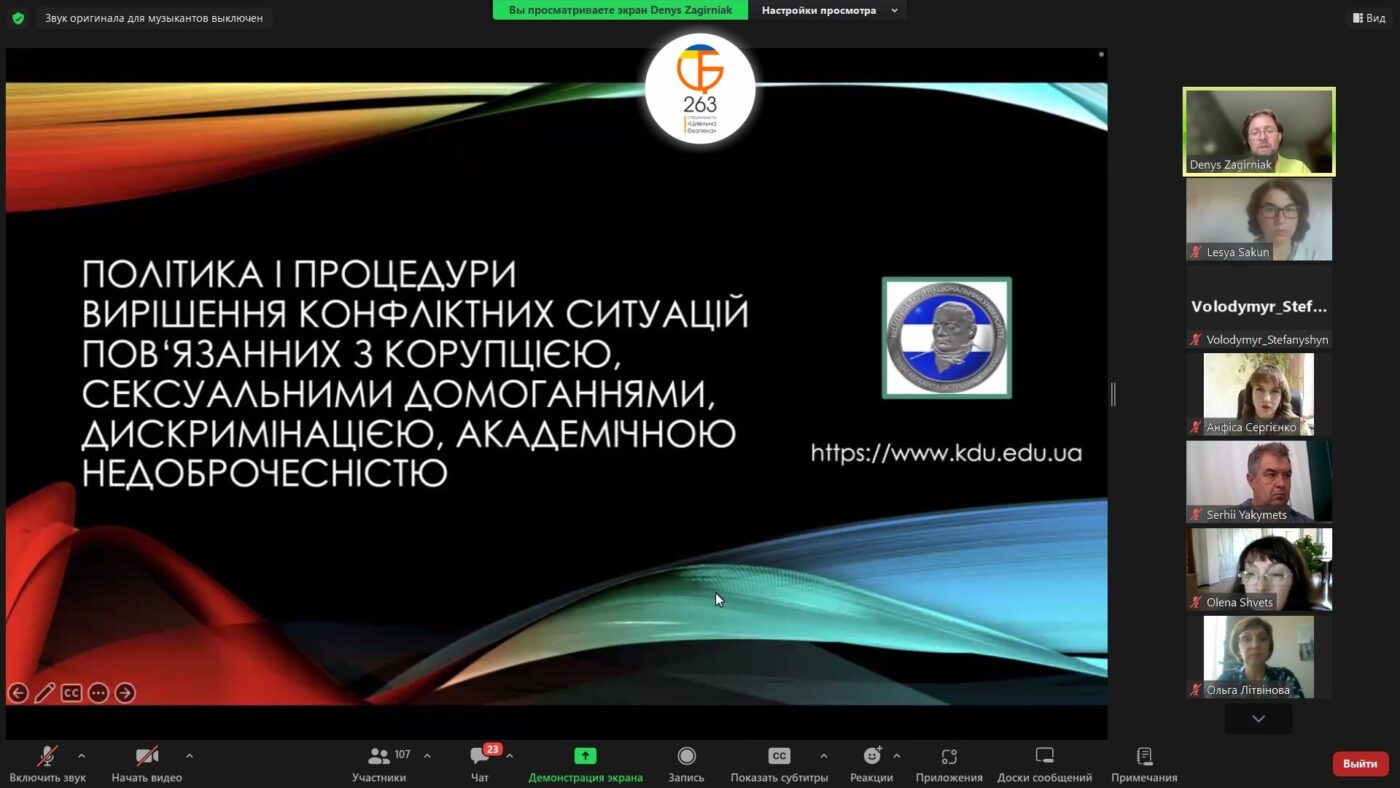Show more participants with down chevron
This screenshot has width=1400, height=788.
click(1258, 718)
